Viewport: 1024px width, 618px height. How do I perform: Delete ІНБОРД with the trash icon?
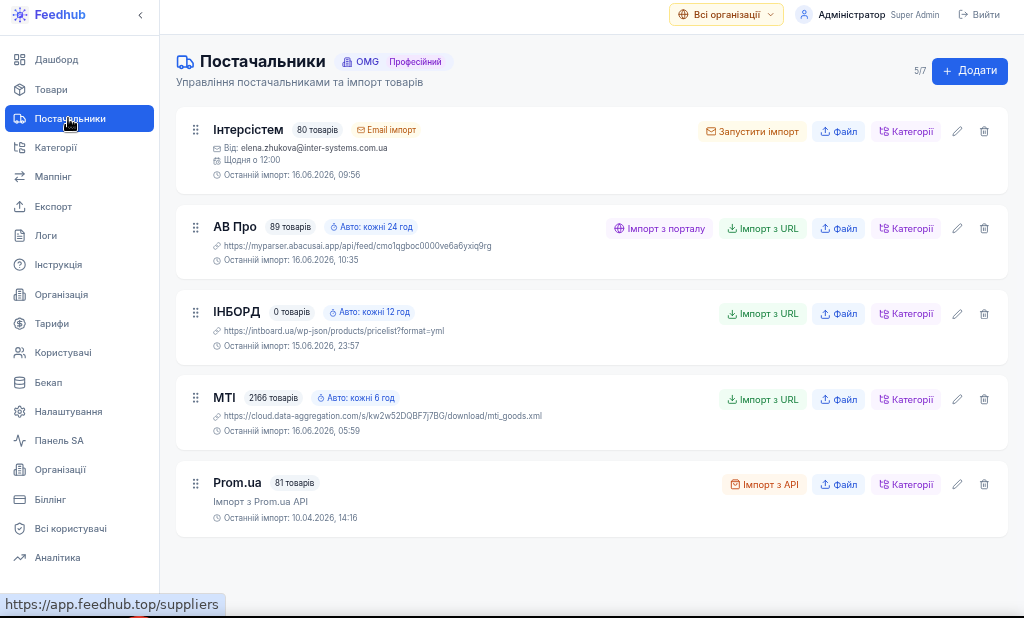tap(984, 314)
